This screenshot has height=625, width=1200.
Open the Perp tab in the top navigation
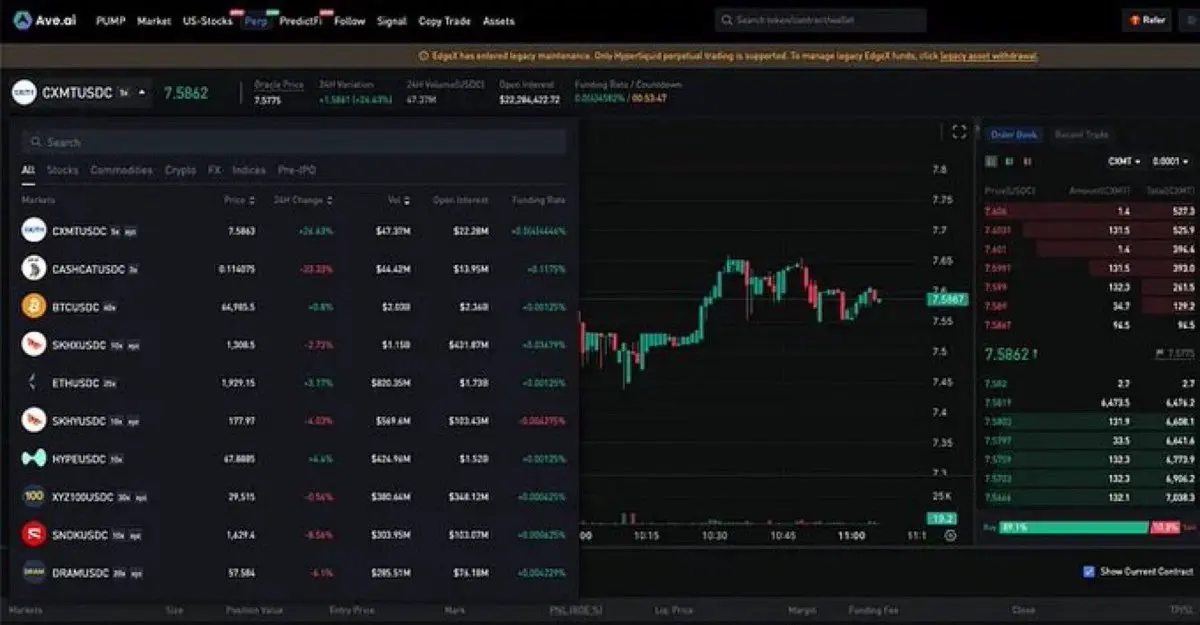256,21
